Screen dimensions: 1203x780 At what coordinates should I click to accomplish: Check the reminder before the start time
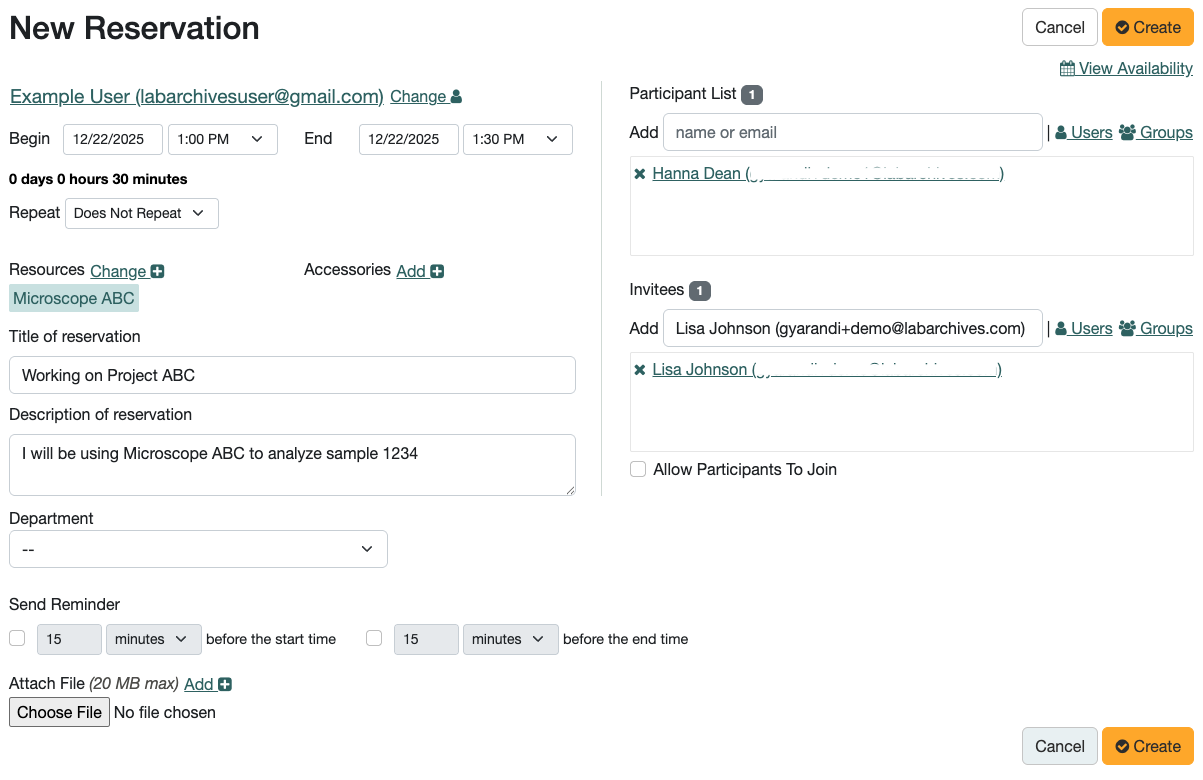tap(17, 639)
